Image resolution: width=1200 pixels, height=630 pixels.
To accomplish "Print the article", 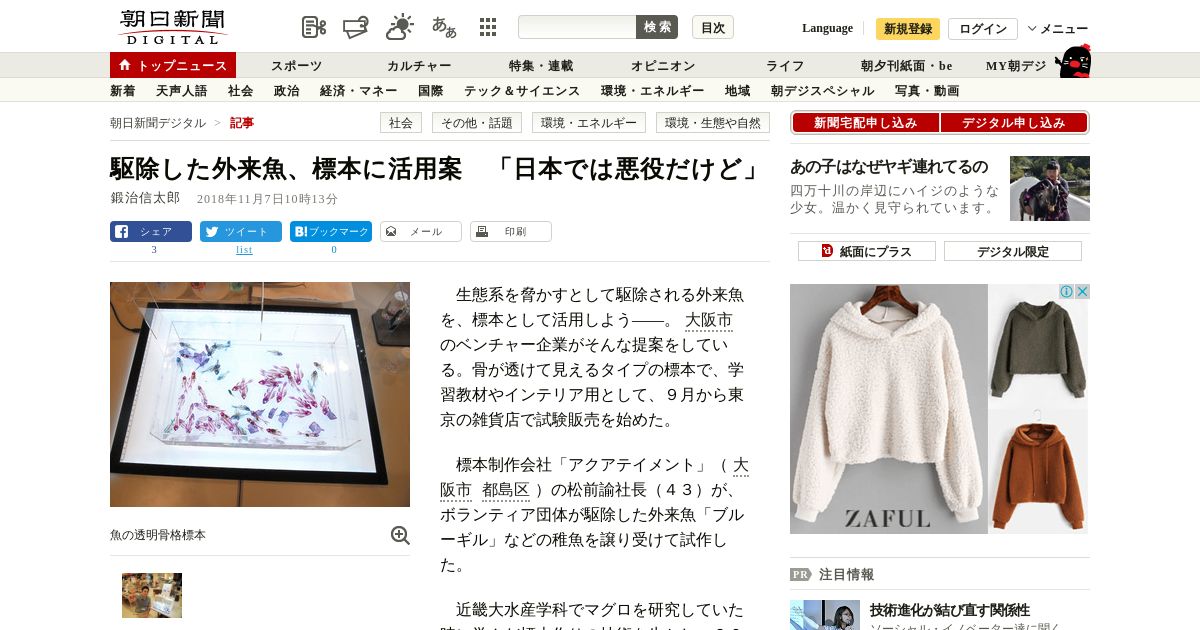I will 511,231.
